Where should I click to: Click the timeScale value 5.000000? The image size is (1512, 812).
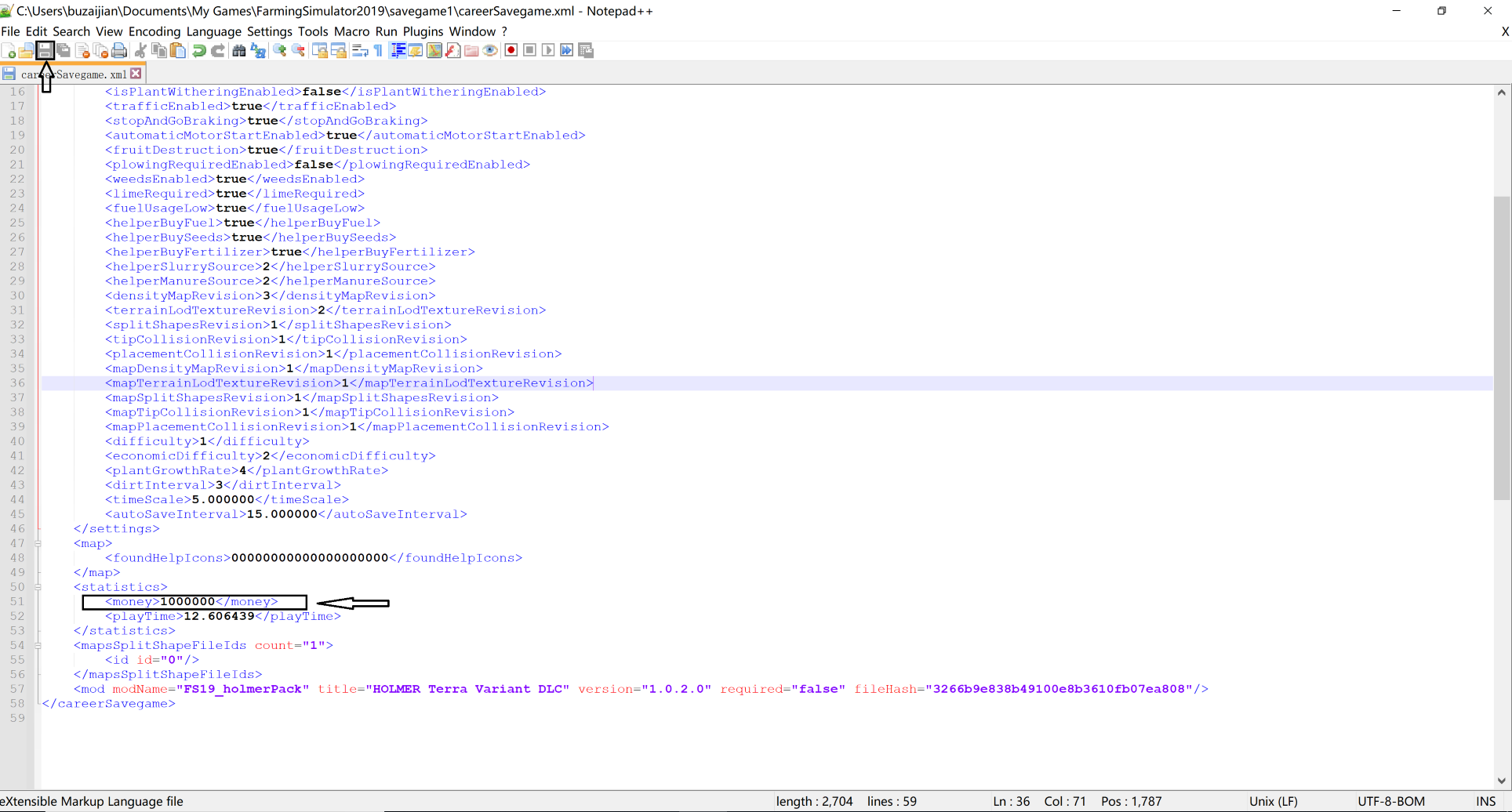tap(223, 499)
